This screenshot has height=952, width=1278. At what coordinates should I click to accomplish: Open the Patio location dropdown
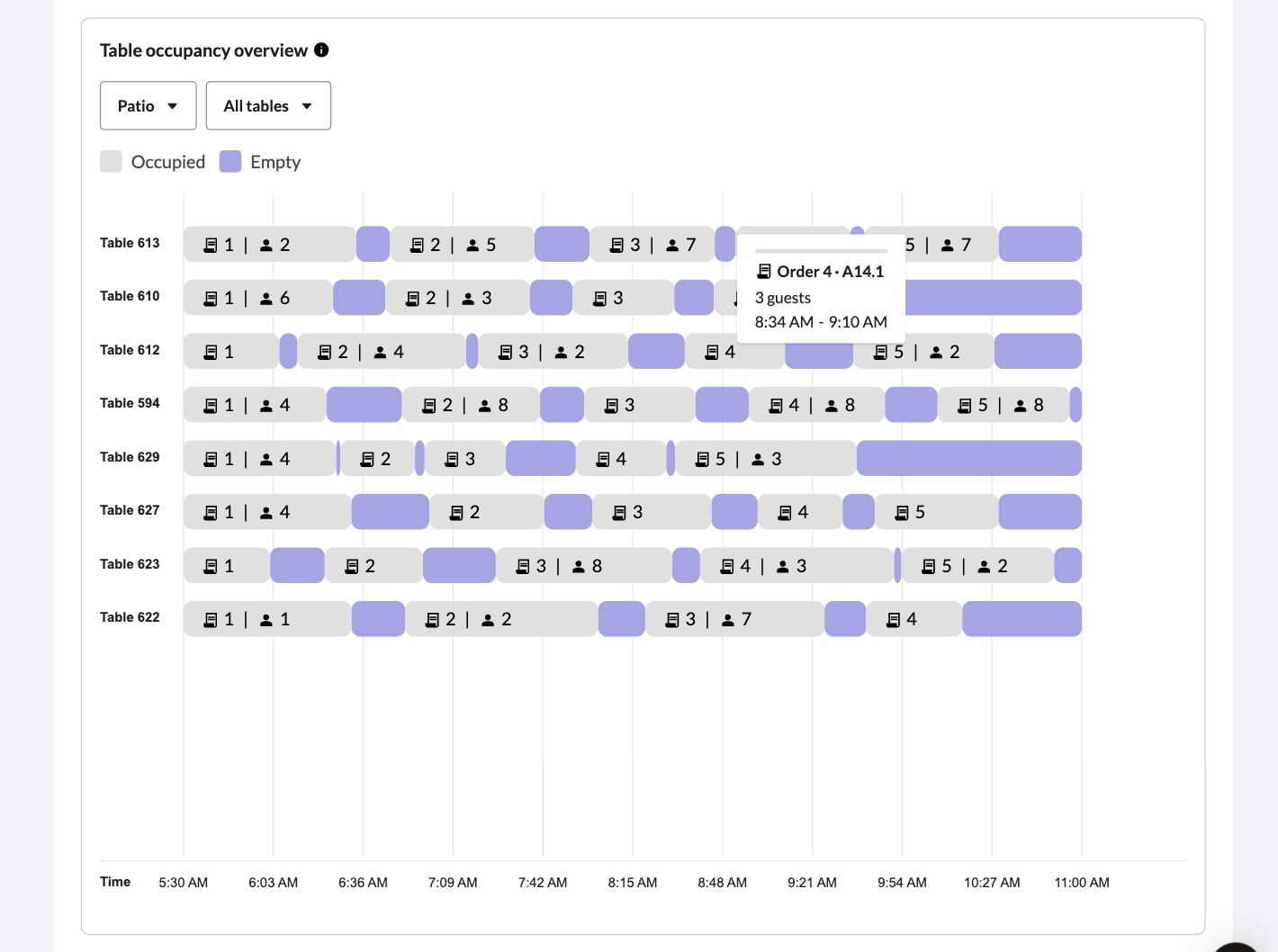[x=148, y=105]
